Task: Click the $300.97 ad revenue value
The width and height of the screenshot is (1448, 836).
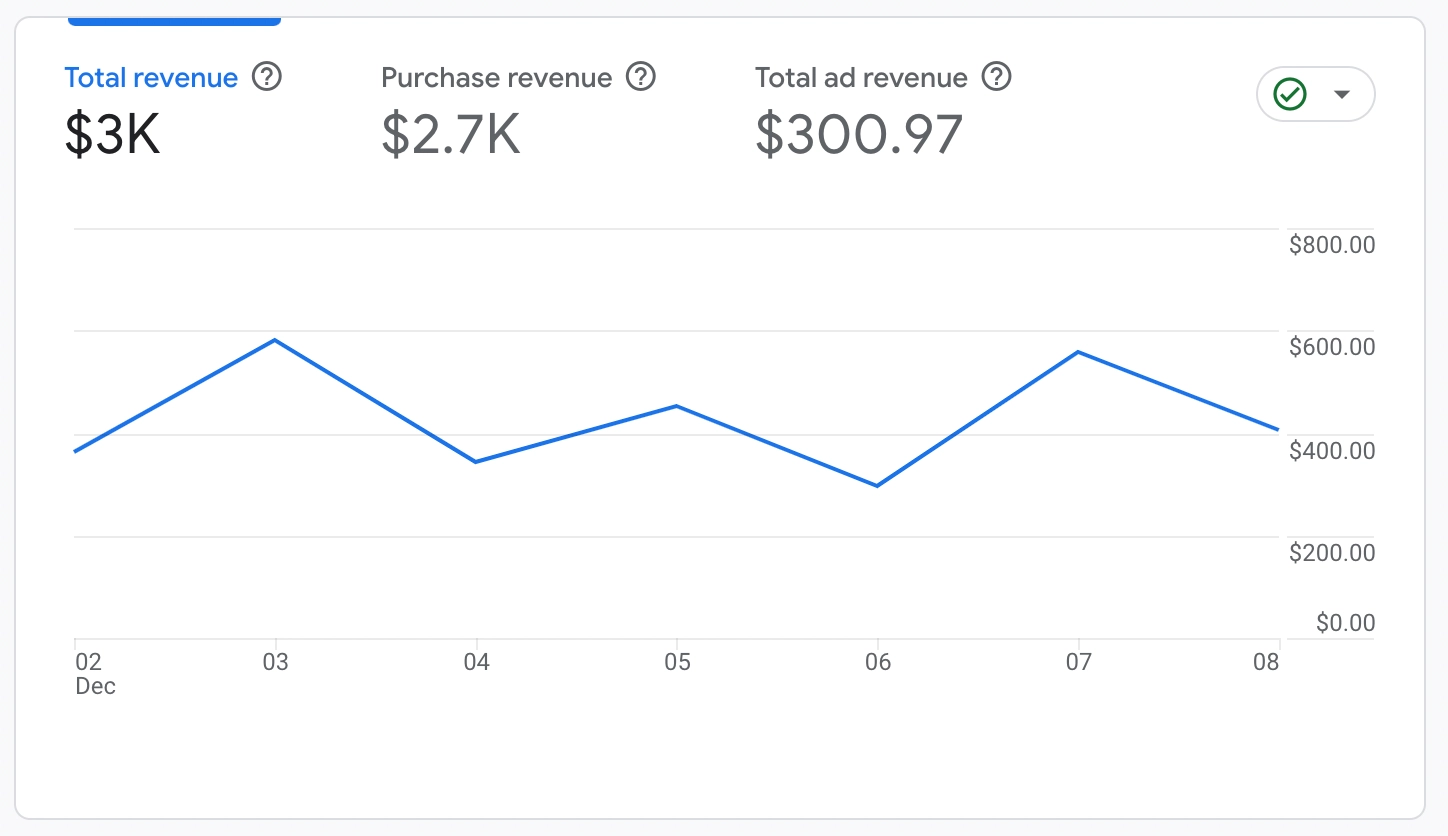Action: click(x=859, y=134)
